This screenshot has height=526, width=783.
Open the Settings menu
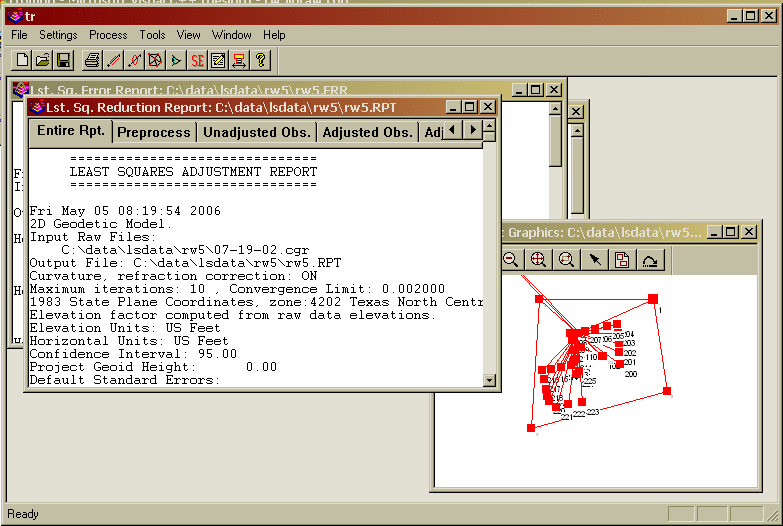58,35
